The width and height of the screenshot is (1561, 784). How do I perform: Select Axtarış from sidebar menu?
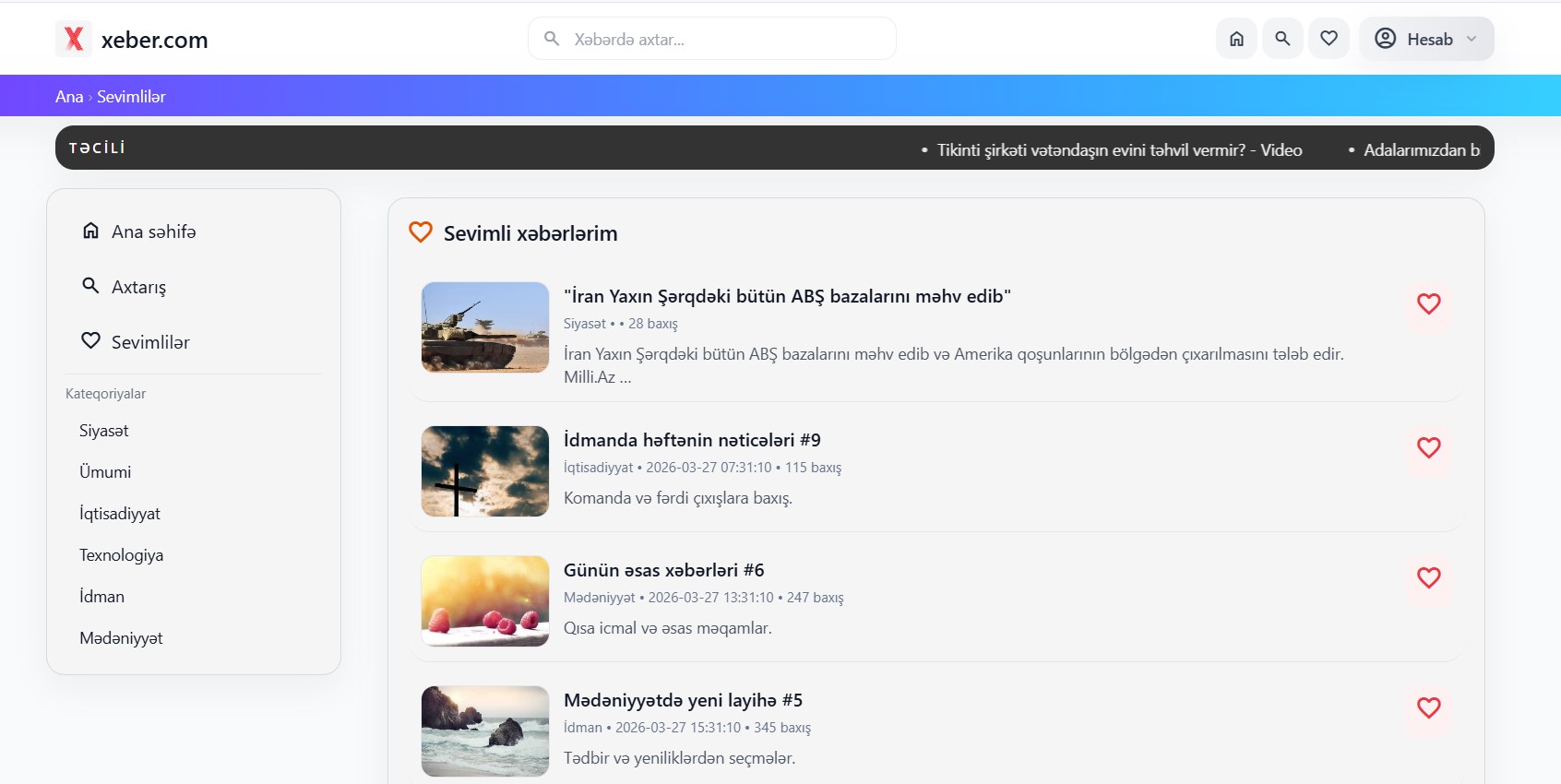click(138, 287)
